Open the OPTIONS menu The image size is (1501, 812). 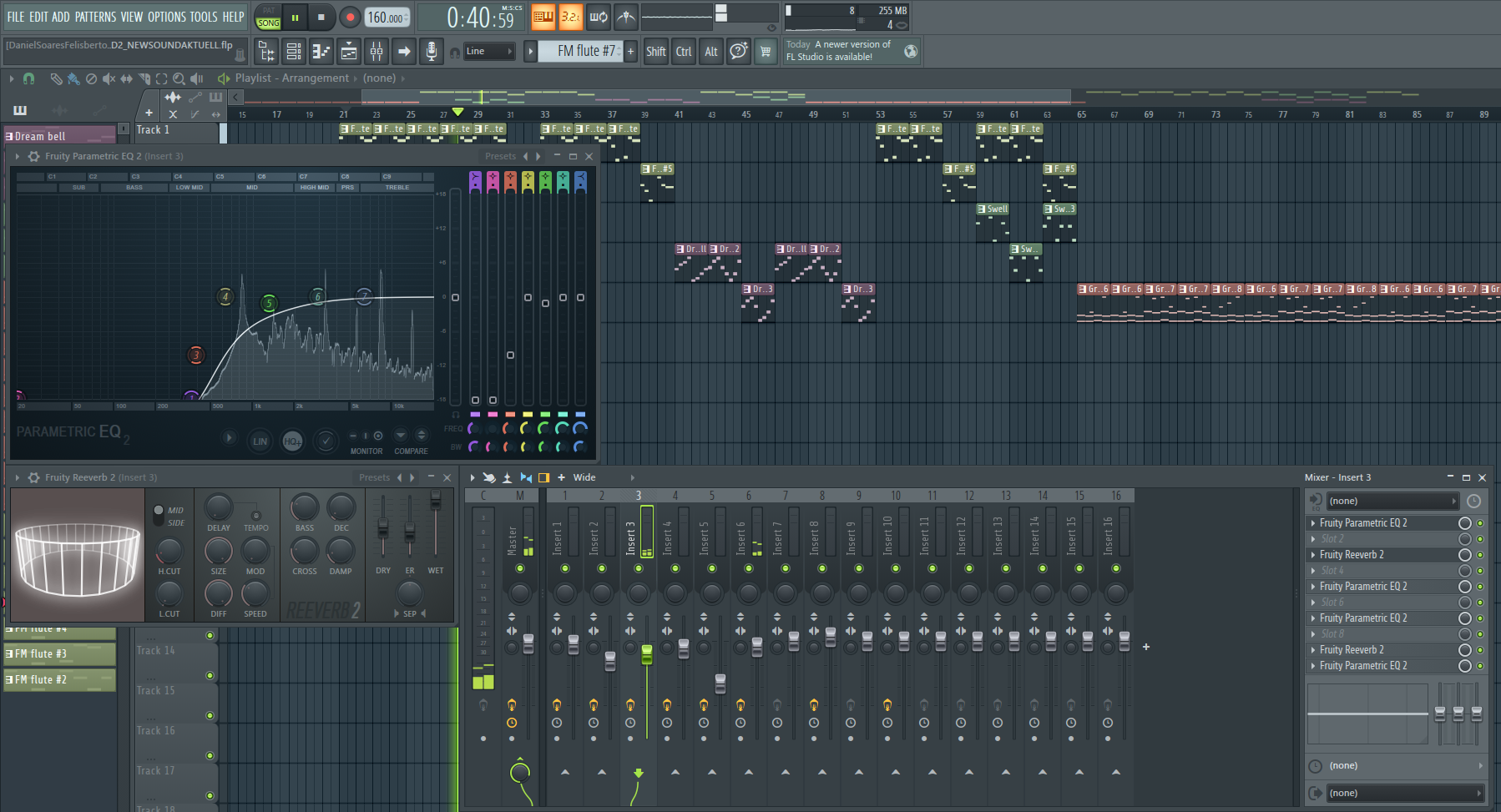point(167,17)
